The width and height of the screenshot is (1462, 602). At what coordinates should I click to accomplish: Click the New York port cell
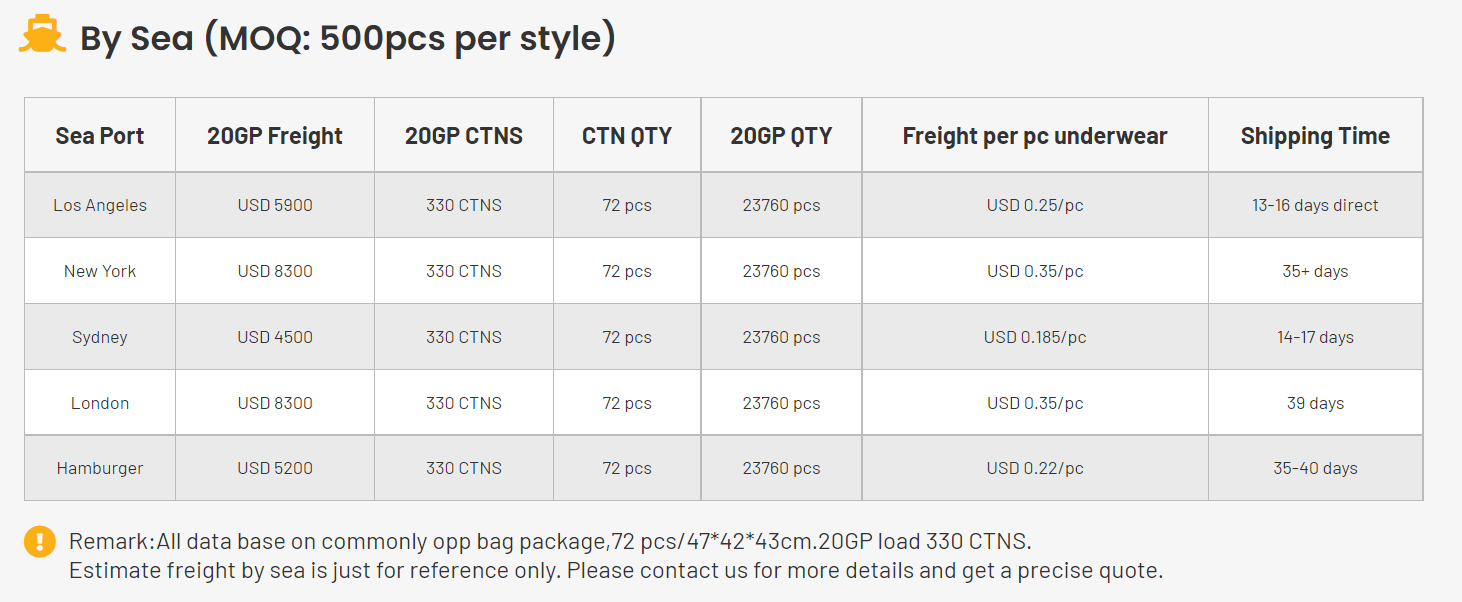(x=100, y=271)
